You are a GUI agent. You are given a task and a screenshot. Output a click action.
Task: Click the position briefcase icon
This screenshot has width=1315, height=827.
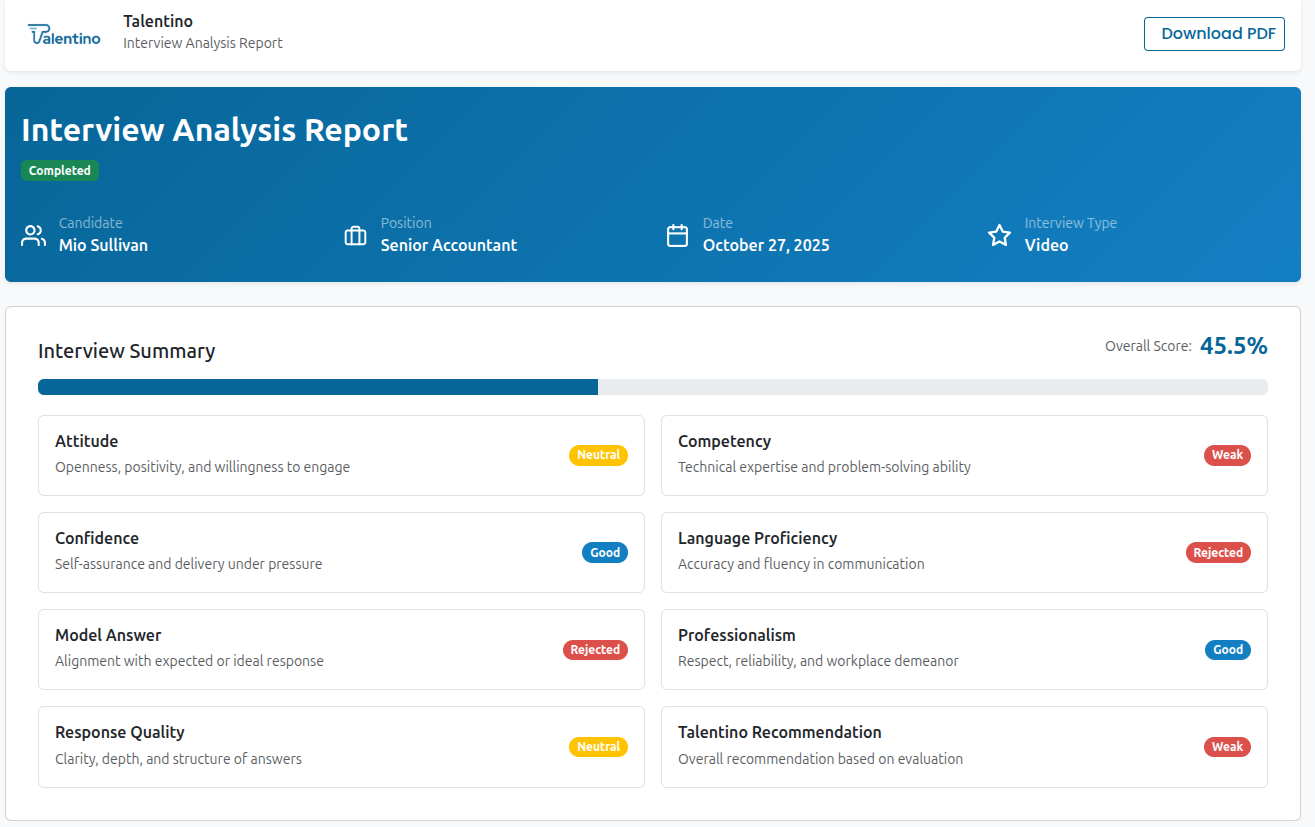(355, 236)
